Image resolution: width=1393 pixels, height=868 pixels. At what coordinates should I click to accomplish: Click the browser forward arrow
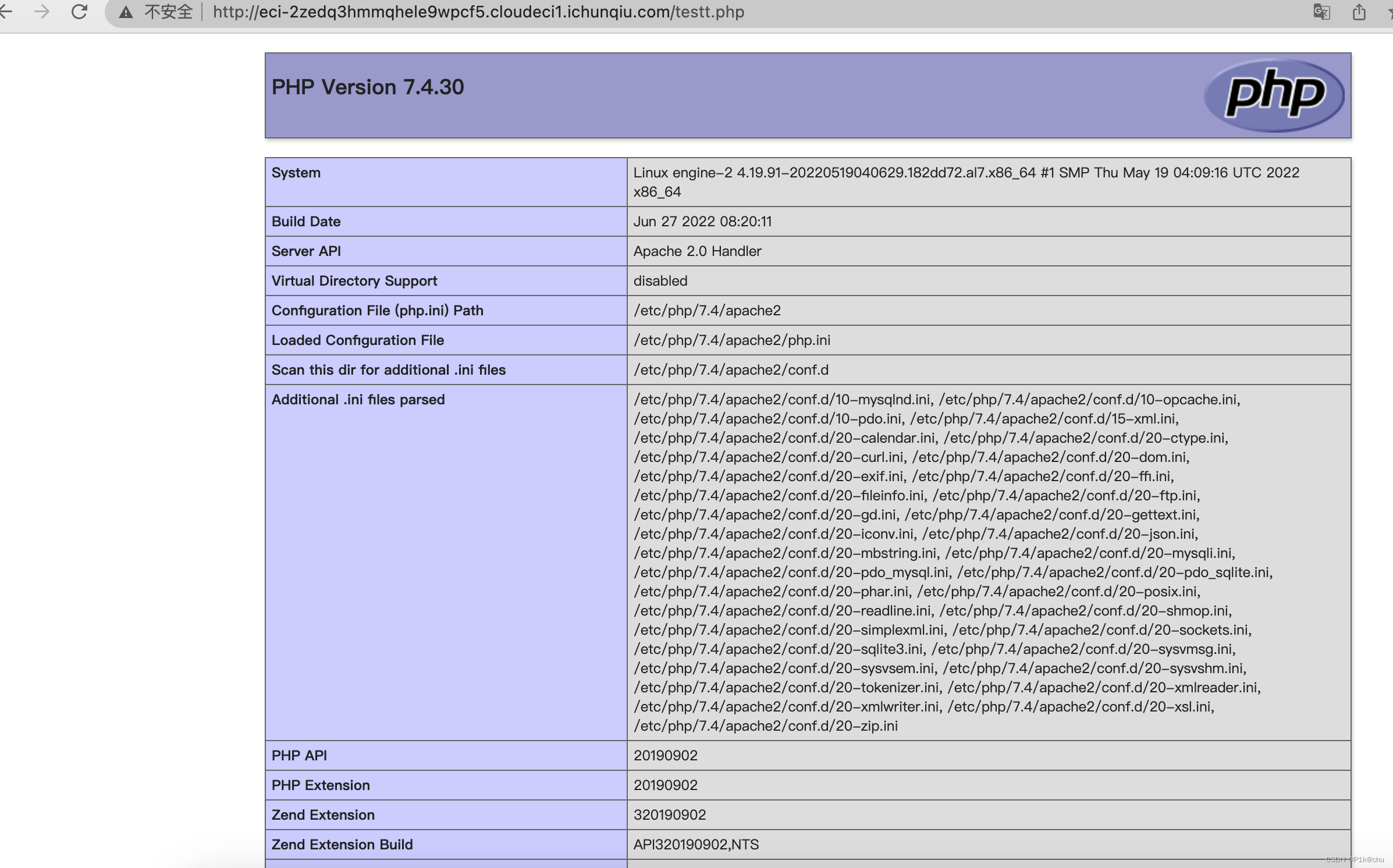[42, 12]
